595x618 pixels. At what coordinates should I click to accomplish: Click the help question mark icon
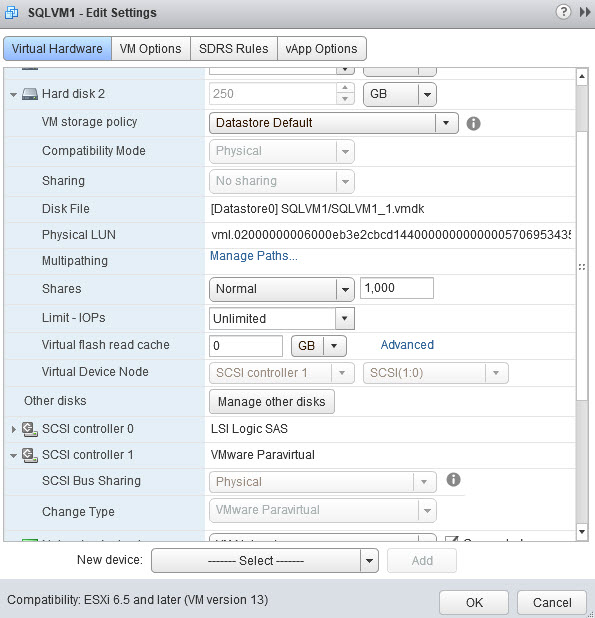[563, 12]
